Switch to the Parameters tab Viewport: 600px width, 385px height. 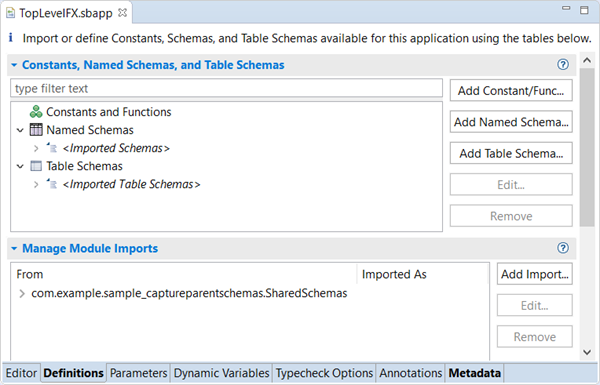coord(139,373)
